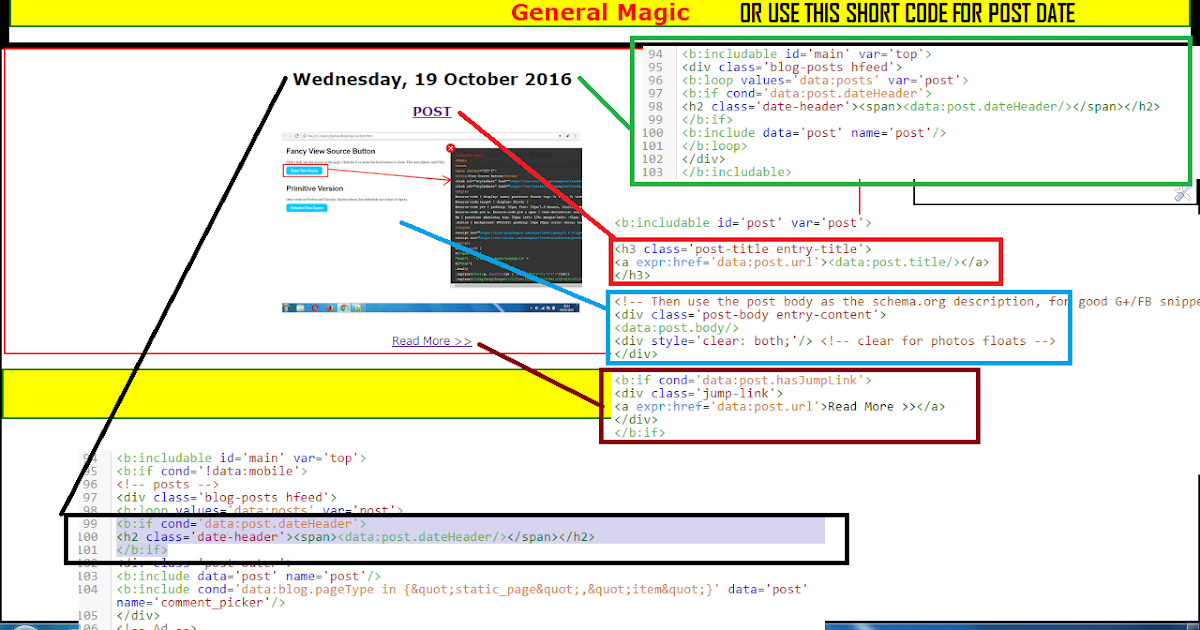Click the data:post.hasJumpLink condition line
Image resolution: width=1200 pixels, height=630 pixels.
[x=743, y=380]
